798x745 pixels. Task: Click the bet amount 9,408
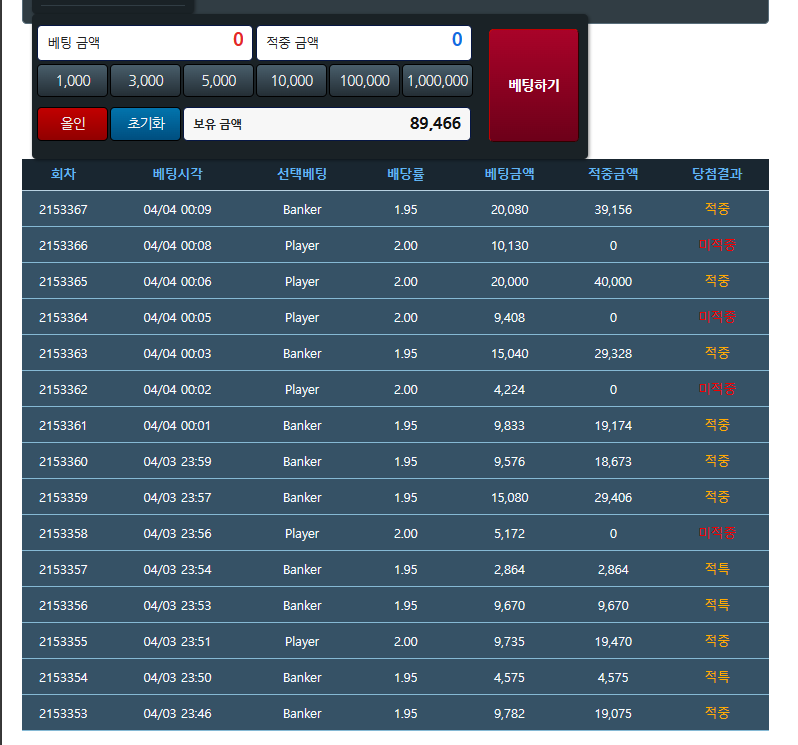click(x=509, y=318)
